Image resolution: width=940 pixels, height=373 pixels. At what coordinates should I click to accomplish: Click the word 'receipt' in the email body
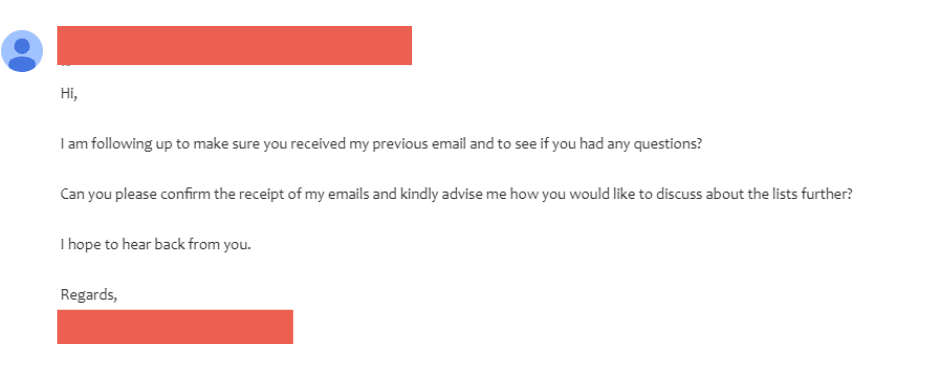tap(274, 195)
